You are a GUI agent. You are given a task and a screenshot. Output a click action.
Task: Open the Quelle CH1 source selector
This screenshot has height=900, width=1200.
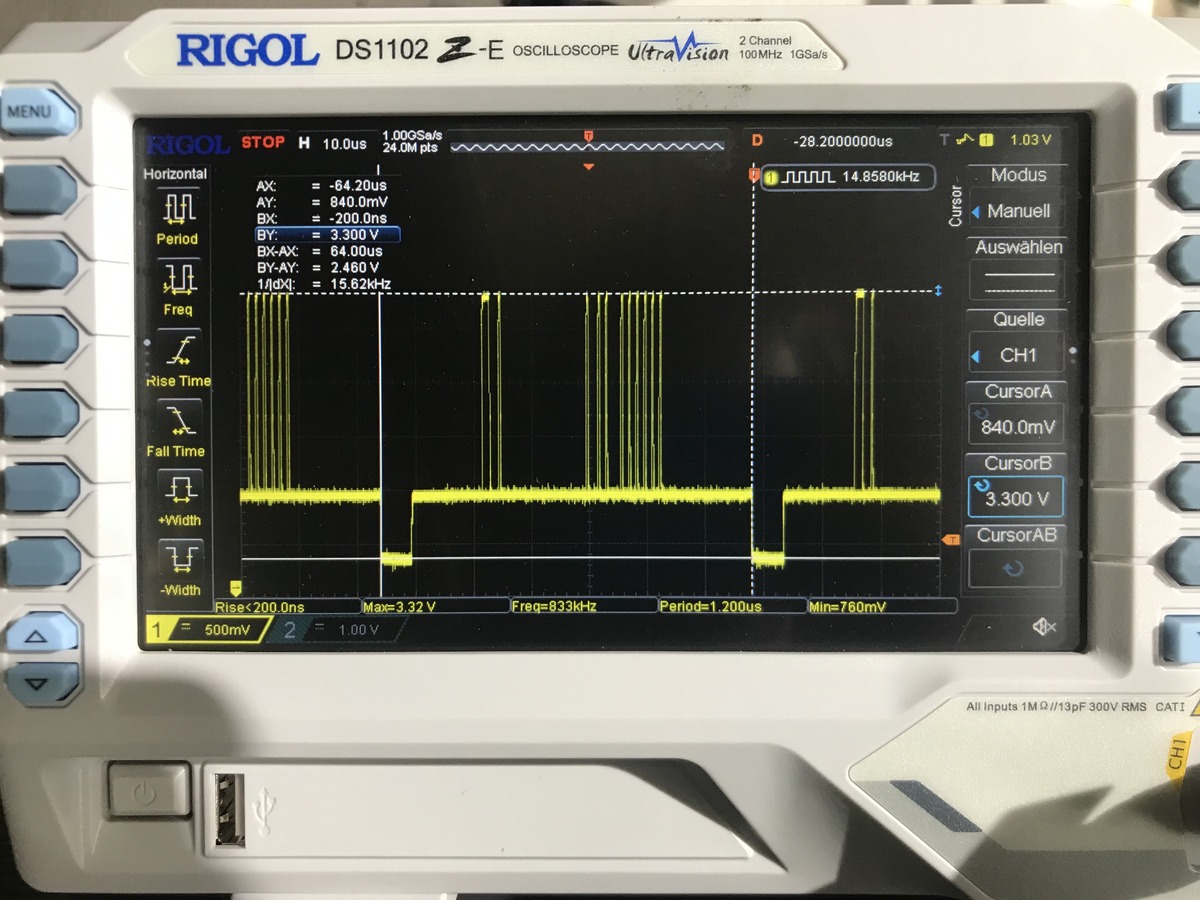[x=1017, y=340]
